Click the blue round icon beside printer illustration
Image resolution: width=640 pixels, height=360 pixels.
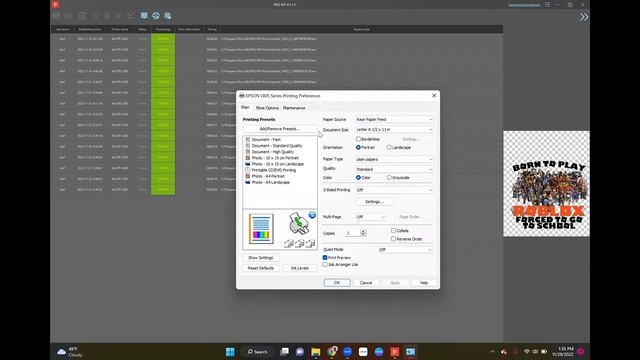click(x=312, y=215)
